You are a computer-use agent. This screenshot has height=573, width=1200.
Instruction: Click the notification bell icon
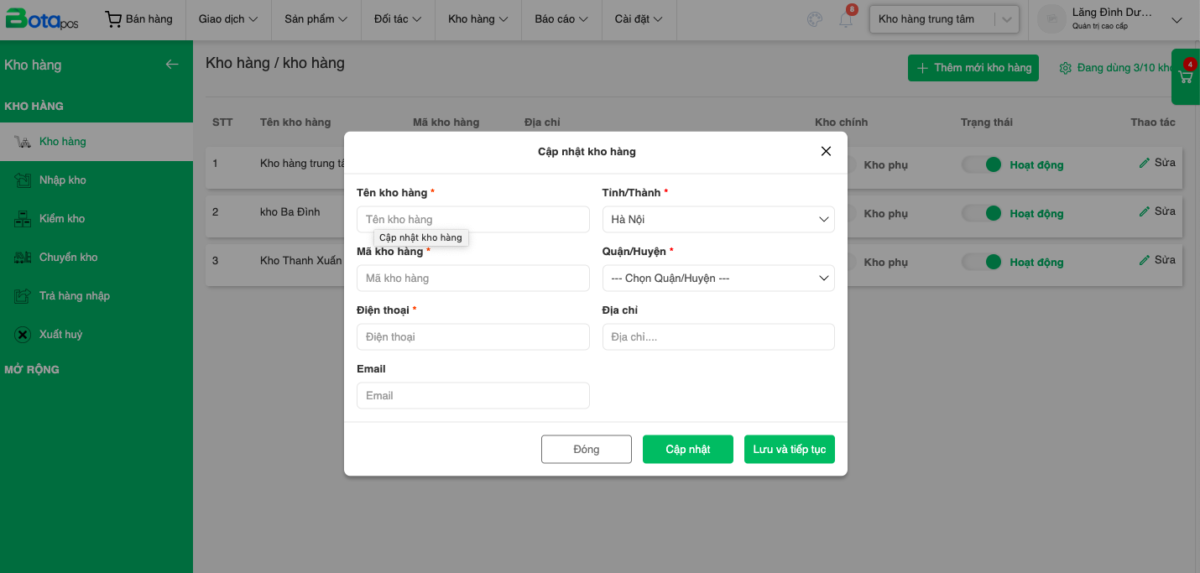846,20
